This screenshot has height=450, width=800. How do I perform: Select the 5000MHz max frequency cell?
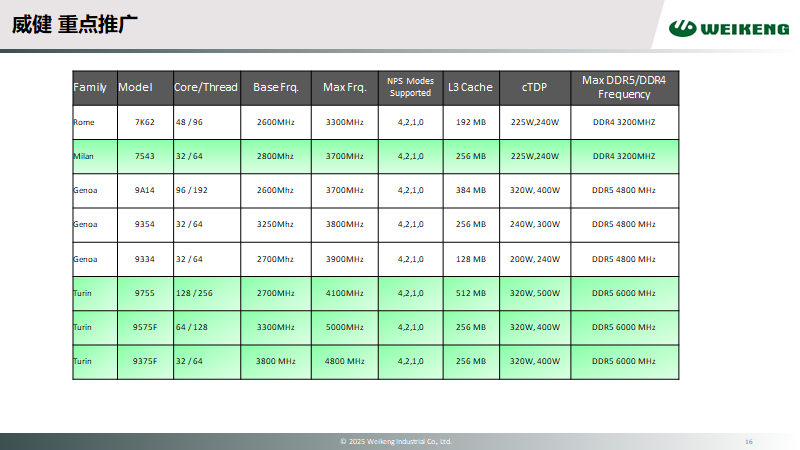[x=344, y=328]
